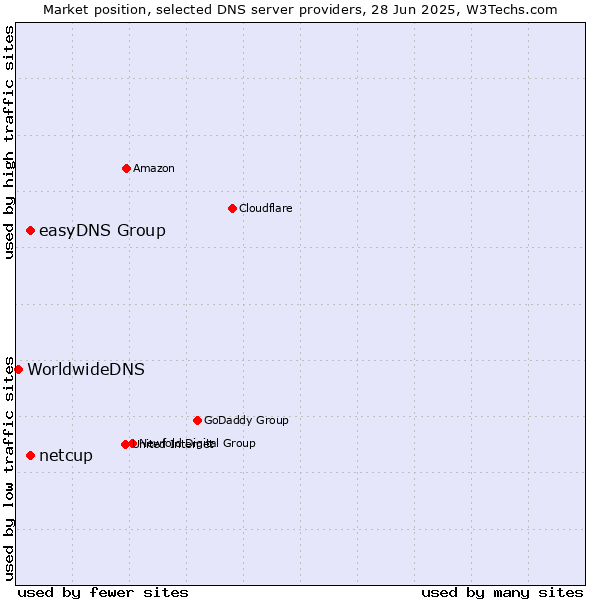Click the 'WorldwideDNS' label text
Screen dimensions: 600x600
tap(86, 369)
